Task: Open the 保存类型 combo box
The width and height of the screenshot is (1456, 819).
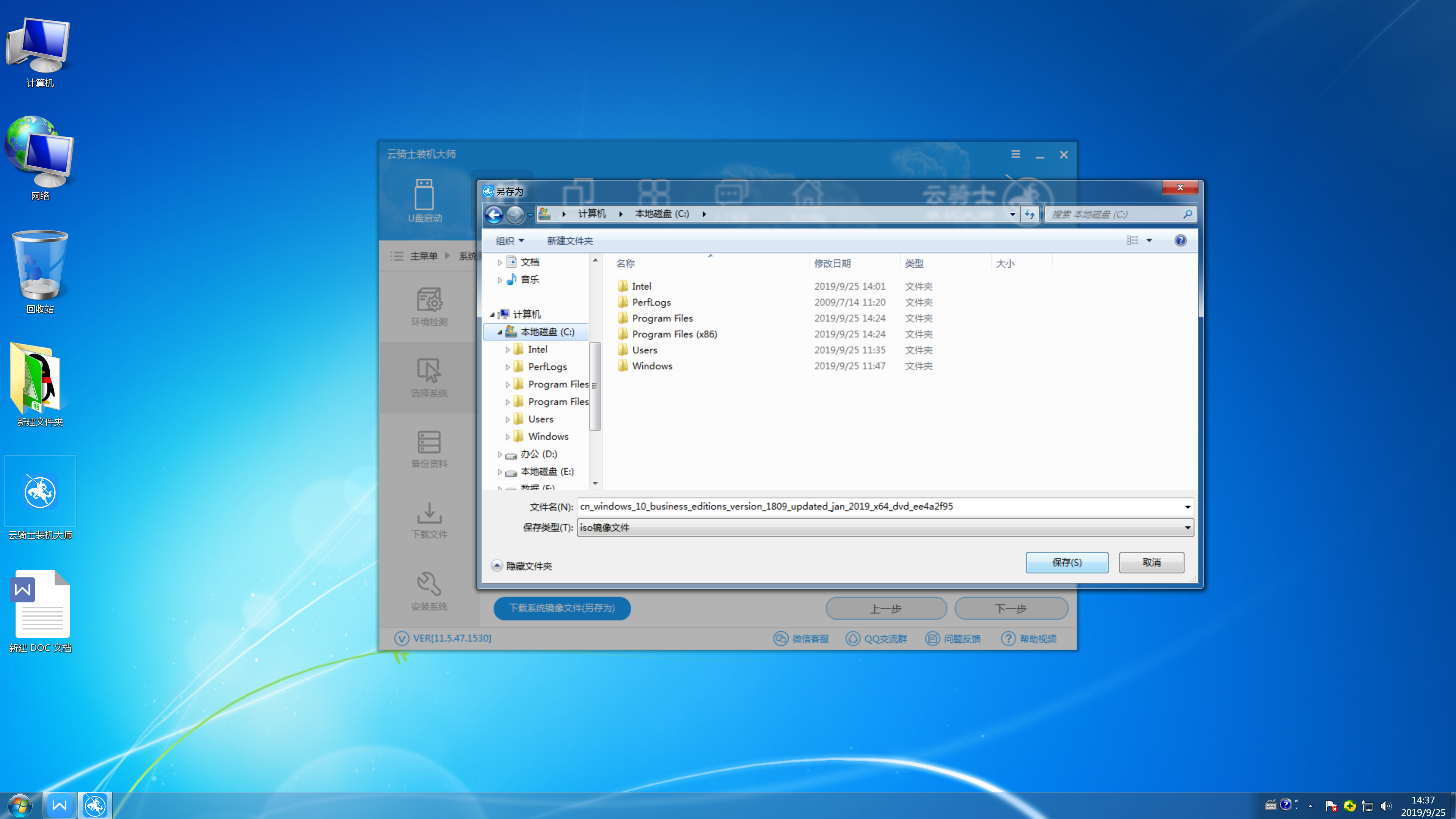Action: [885, 527]
